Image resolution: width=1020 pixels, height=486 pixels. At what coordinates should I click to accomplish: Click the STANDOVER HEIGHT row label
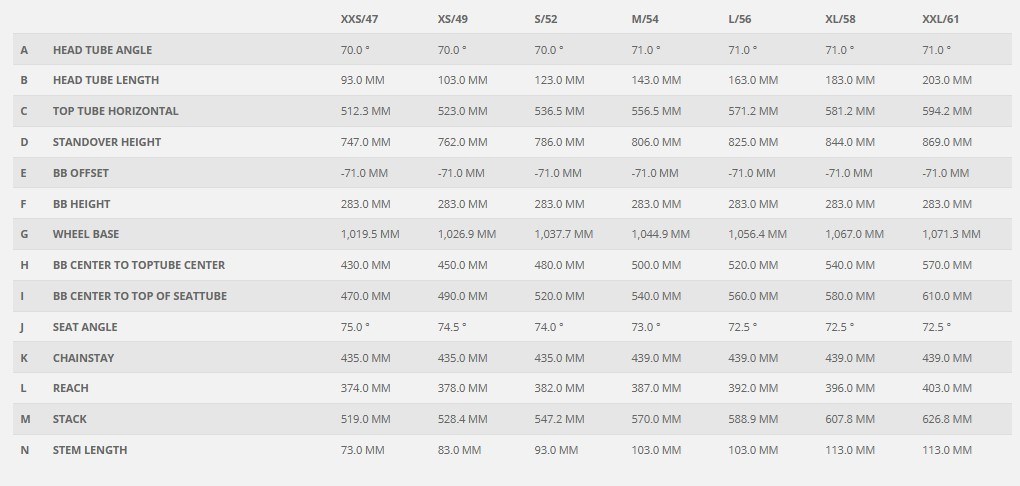(x=107, y=142)
